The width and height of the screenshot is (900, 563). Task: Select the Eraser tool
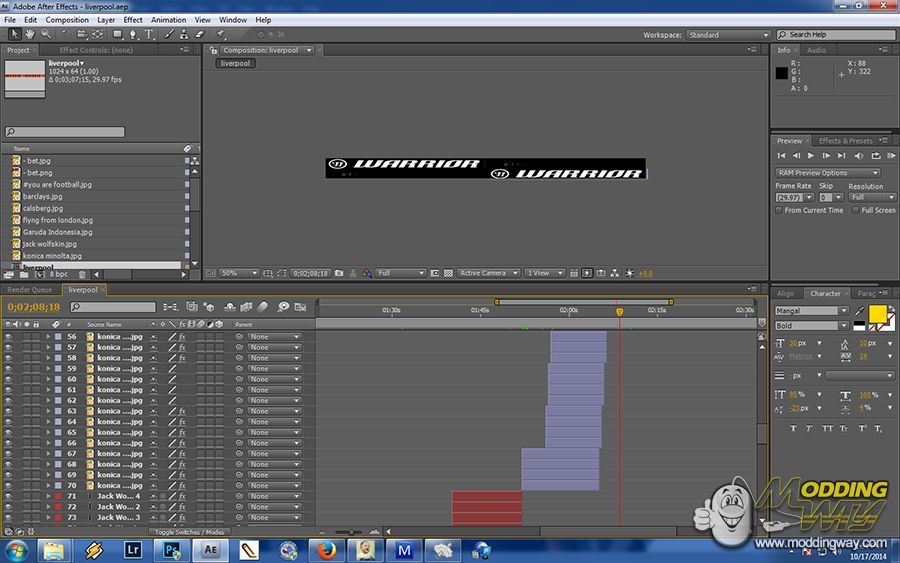pos(200,34)
